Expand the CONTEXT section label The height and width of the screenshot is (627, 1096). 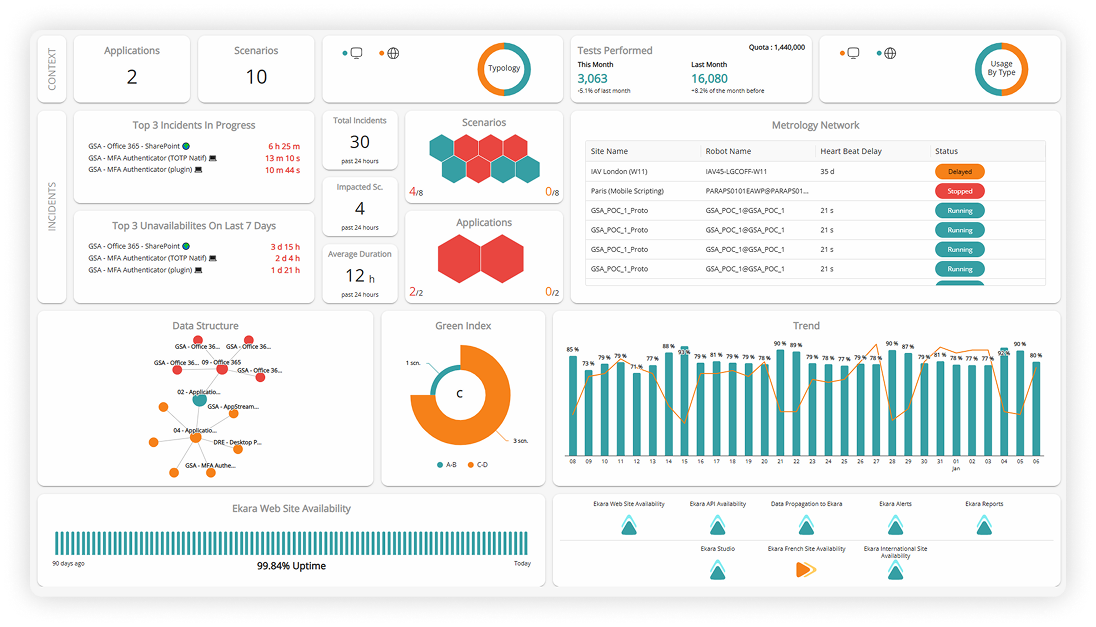pyautogui.click(x=52, y=68)
